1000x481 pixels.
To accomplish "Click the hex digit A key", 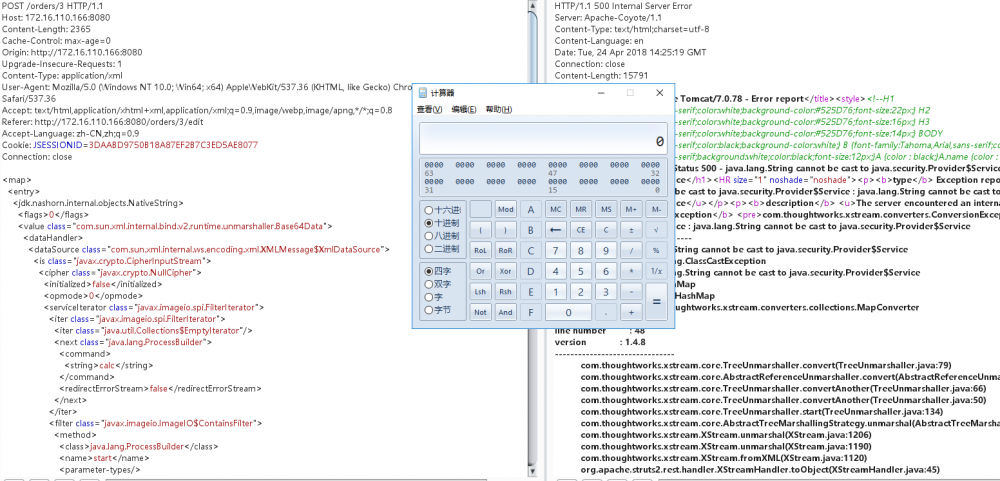I will [x=531, y=209].
